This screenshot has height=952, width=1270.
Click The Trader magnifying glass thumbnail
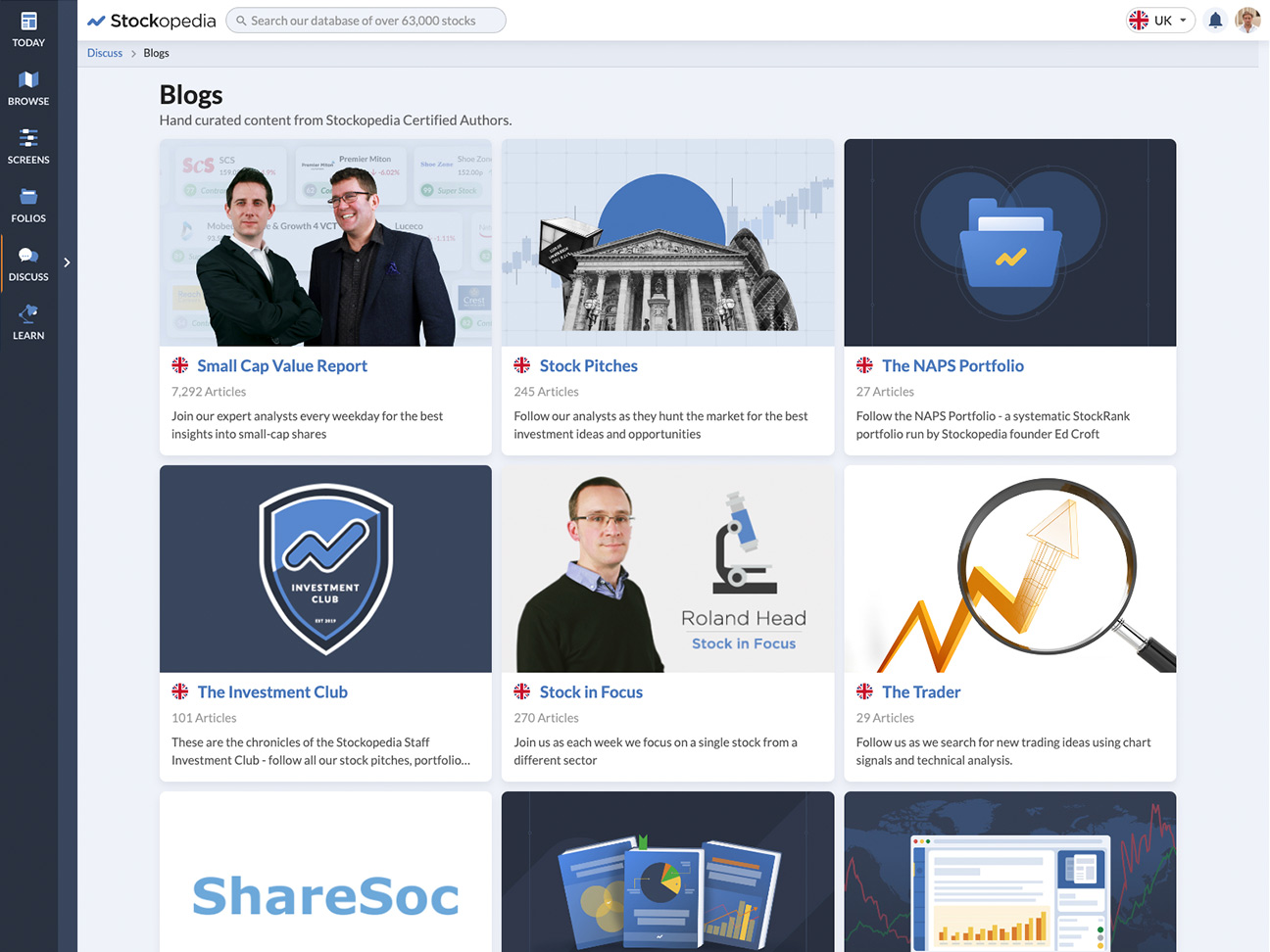(1009, 569)
